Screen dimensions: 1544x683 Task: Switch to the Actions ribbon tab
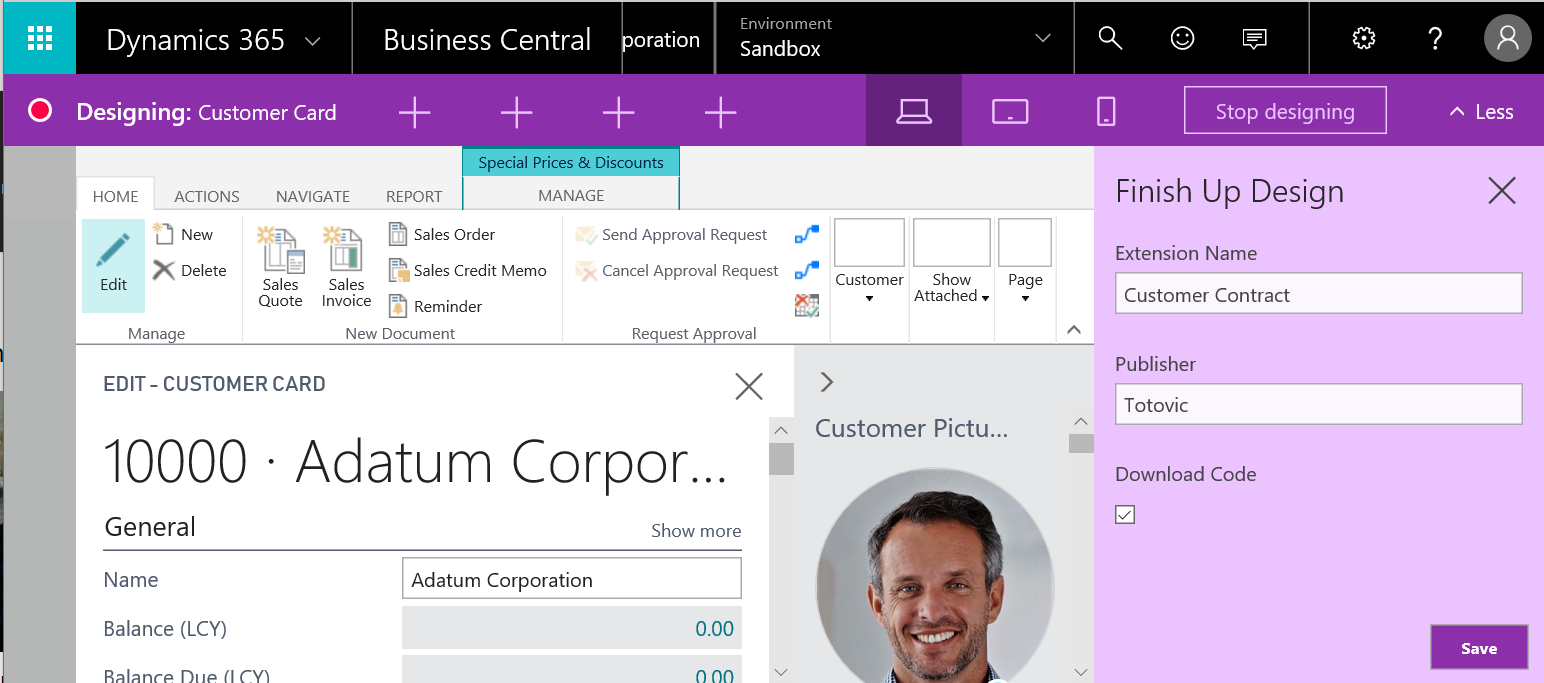click(x=206, y=196)
